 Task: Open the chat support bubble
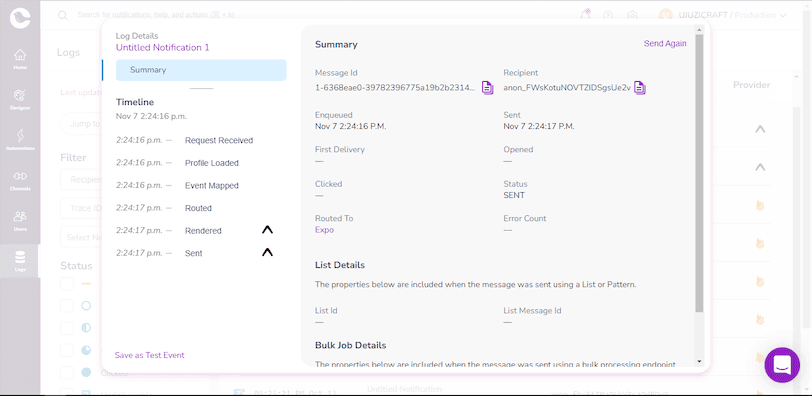click(x=782, y=365)
